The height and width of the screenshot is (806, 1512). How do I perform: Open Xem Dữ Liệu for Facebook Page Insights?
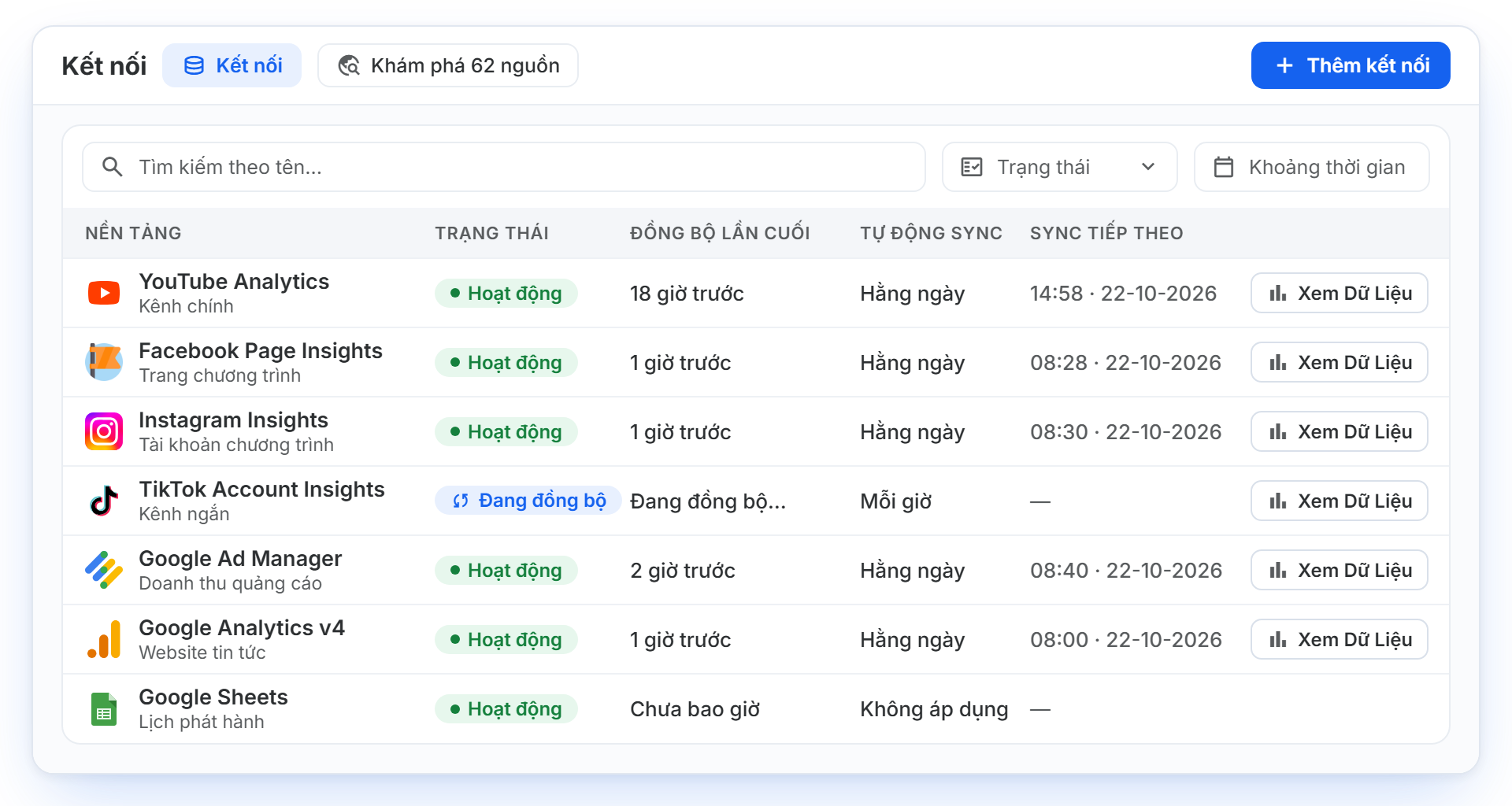1340,362
